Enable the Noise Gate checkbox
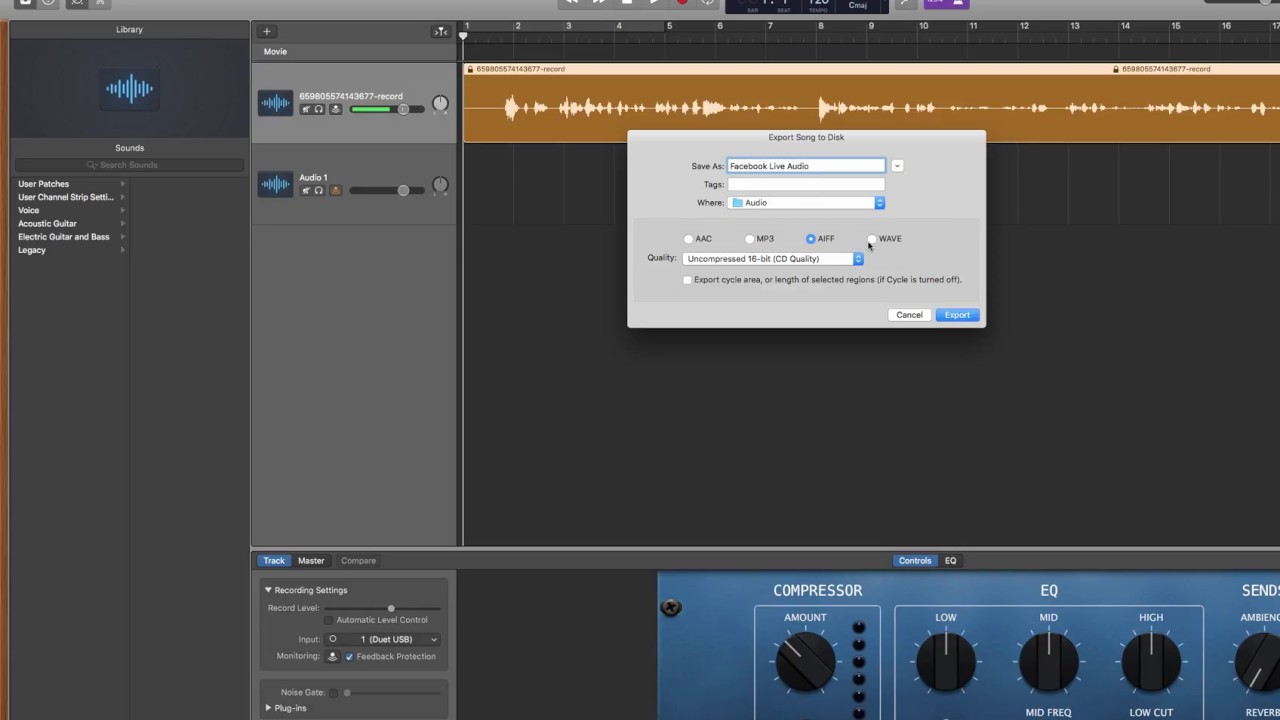This screenshot has width=1280, height=720. 334,692
